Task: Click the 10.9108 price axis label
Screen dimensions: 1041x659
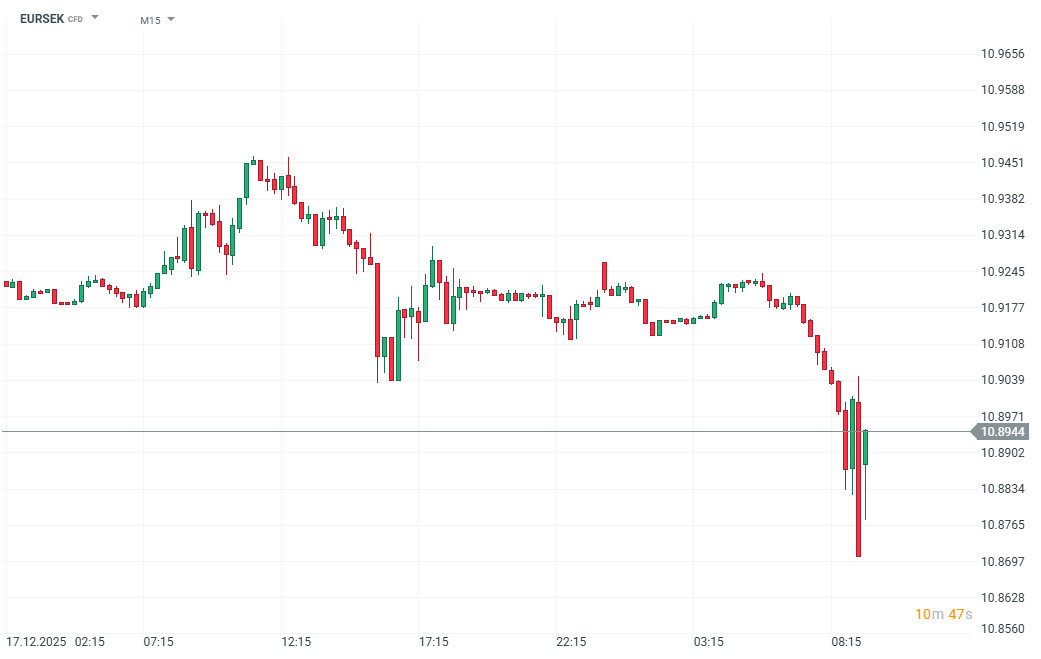Action: (x=1002, y=344)
